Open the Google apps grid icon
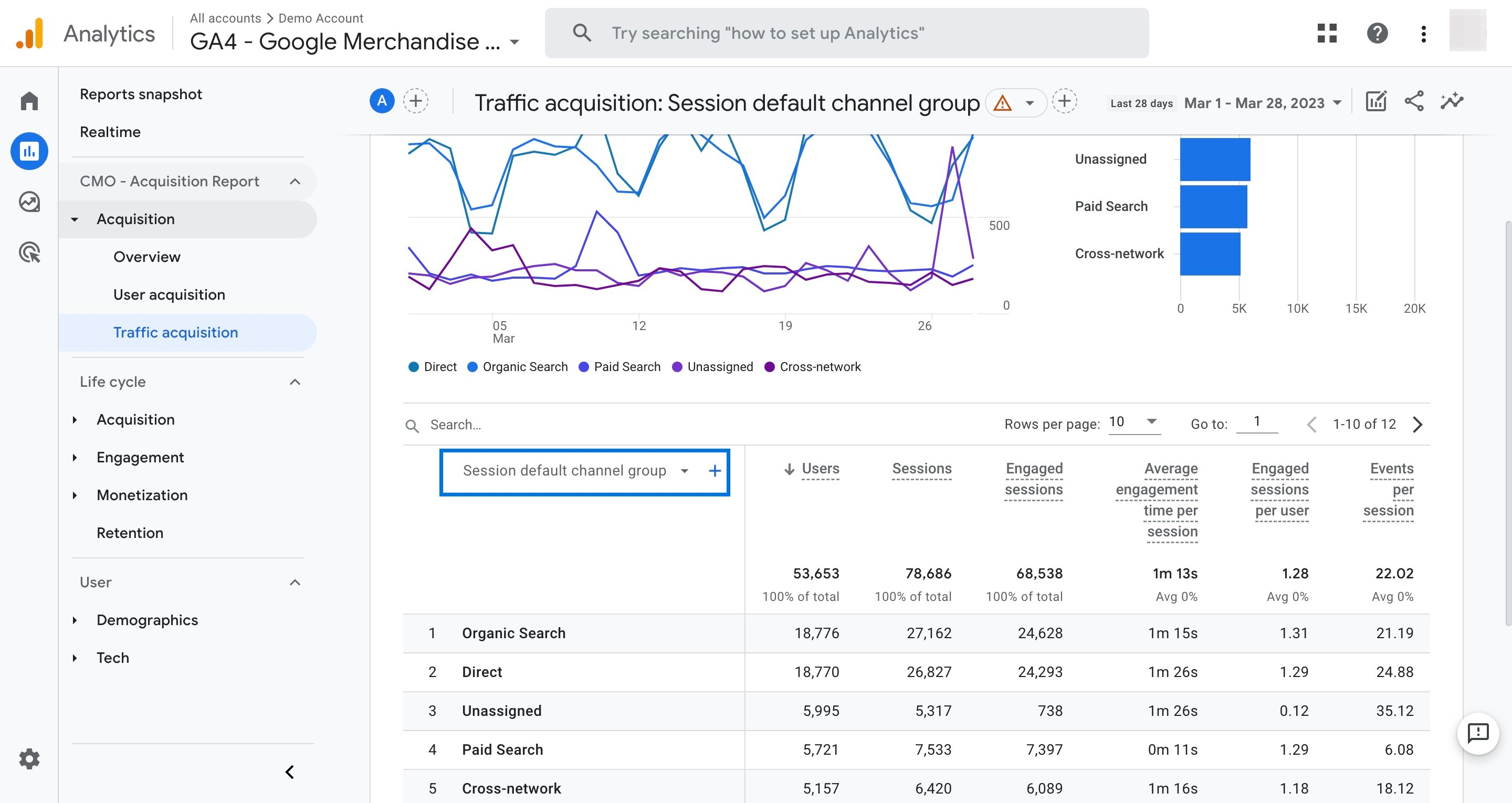 coord(1327,34)
